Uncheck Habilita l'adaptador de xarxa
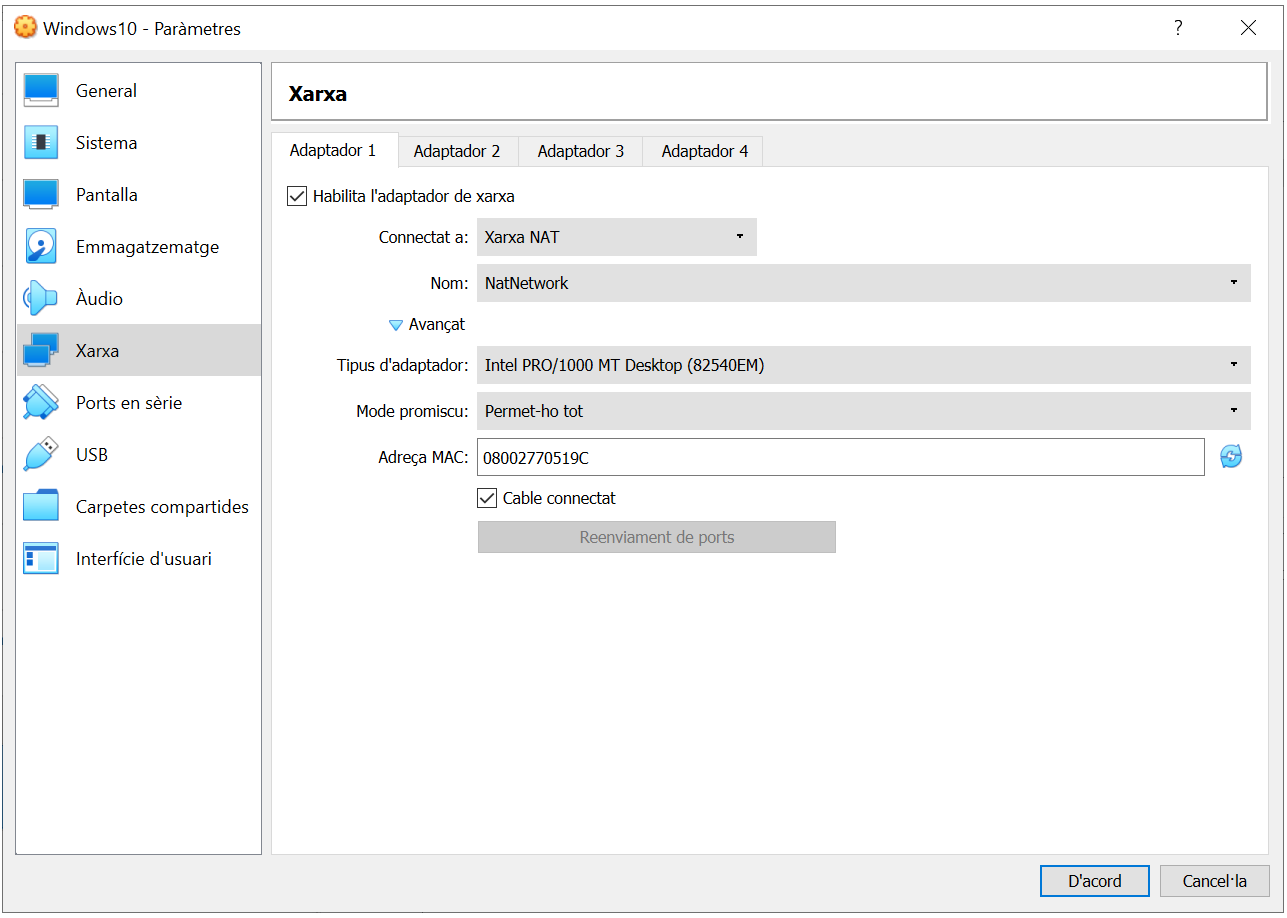Viewport: 1287px width, 918px height. click(297, 197)
